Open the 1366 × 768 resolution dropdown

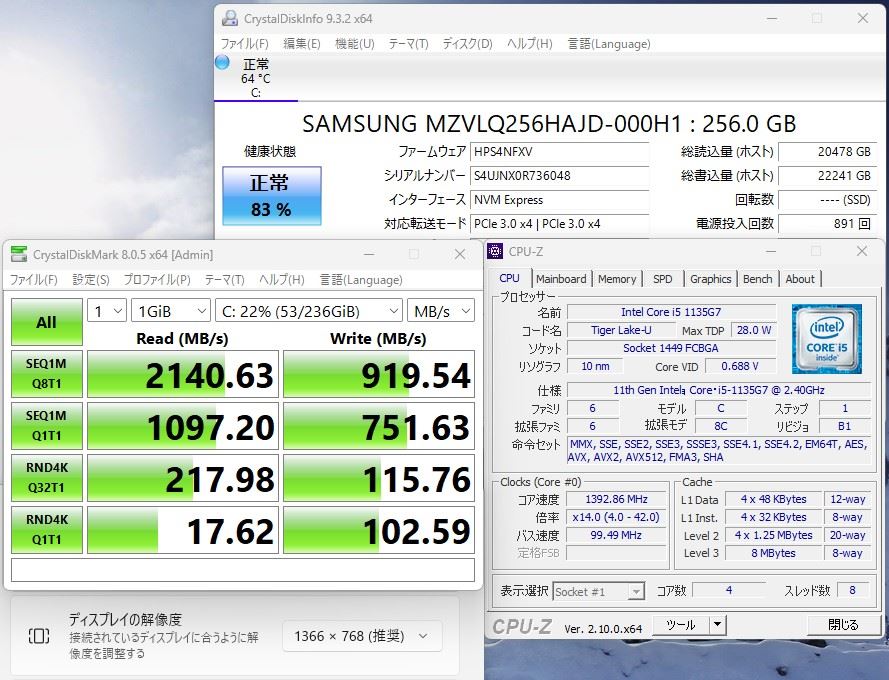[362, 636]
